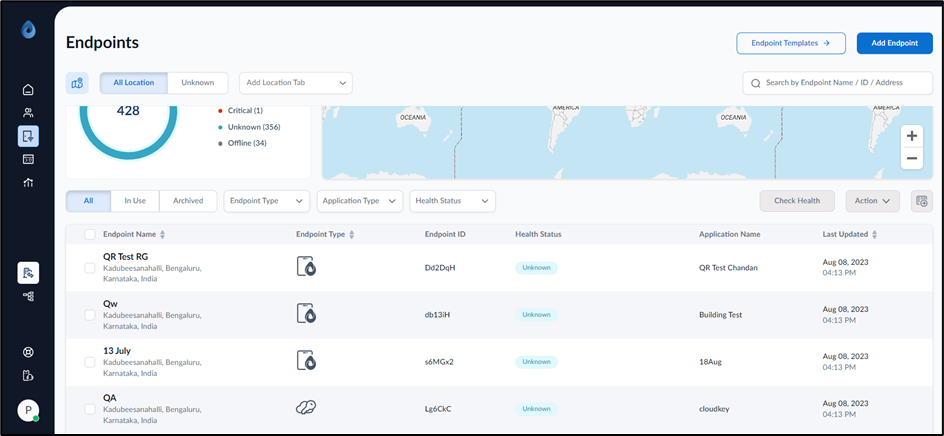This screenshot has height=436, width=944.
Task: Select the All endpoints tab
Action: click(x=88, y=201)
